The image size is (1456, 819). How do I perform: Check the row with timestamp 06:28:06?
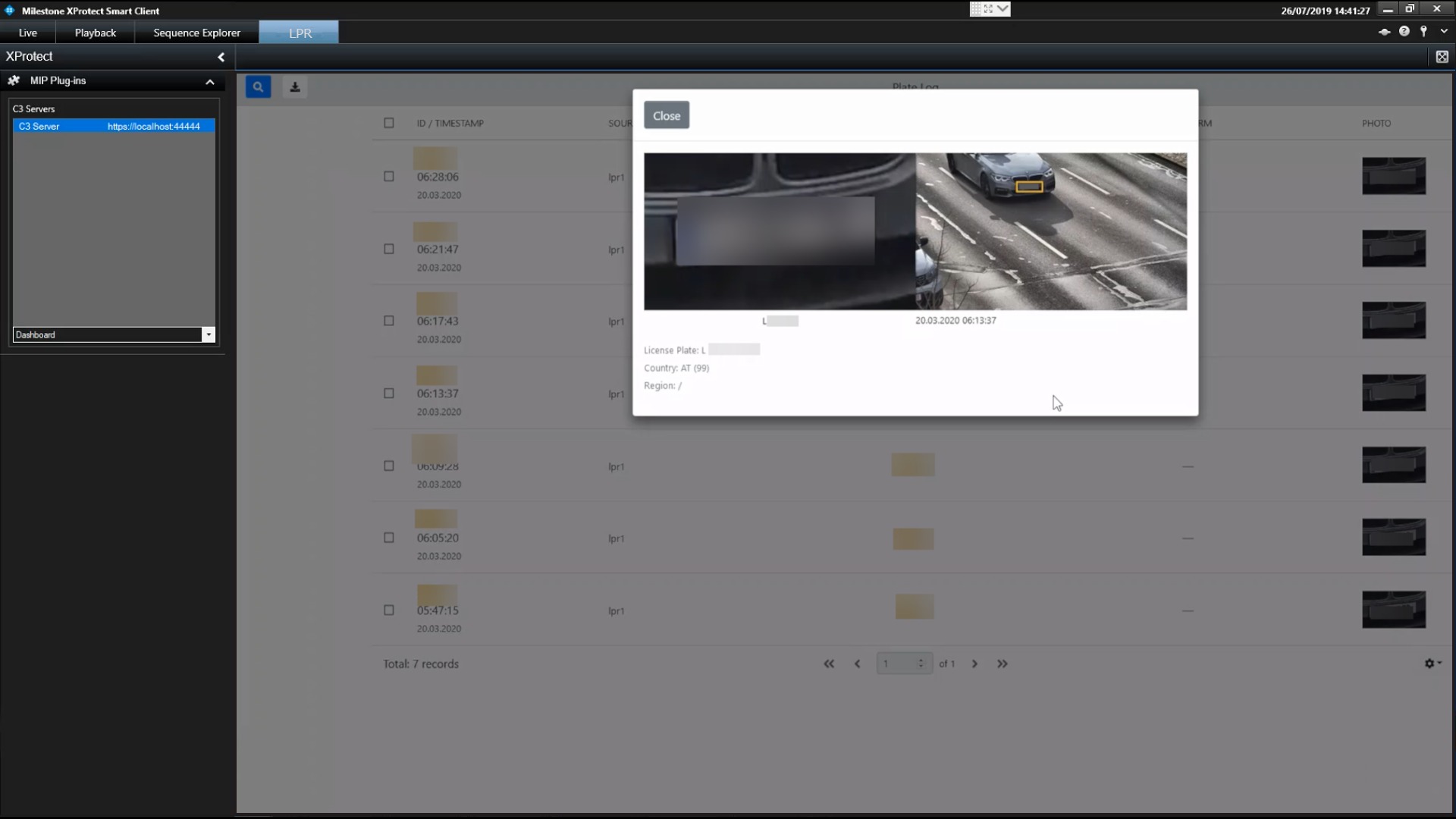(389, 177)
